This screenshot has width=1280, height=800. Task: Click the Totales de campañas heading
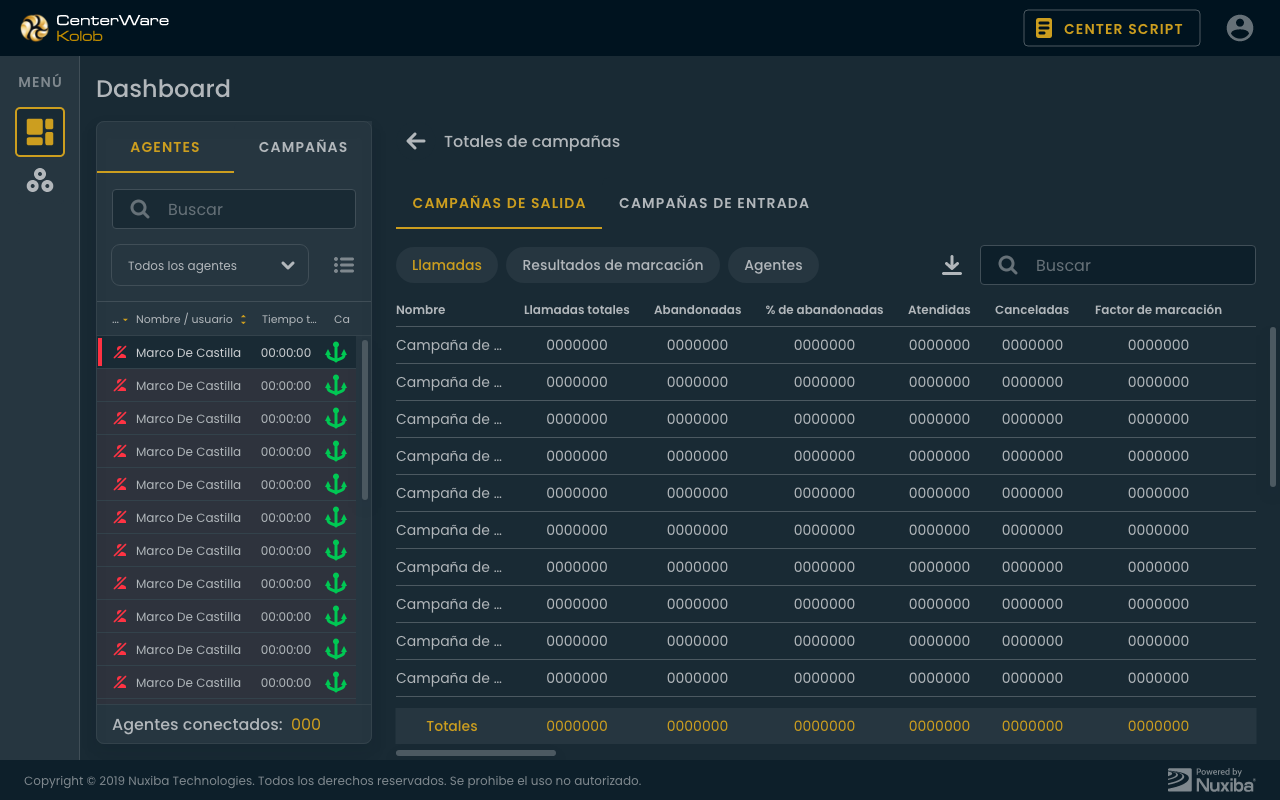pos(532,141)
